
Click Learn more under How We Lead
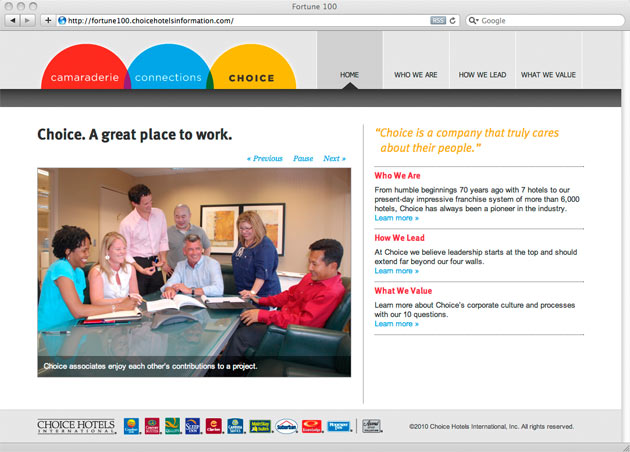(397, 271)
